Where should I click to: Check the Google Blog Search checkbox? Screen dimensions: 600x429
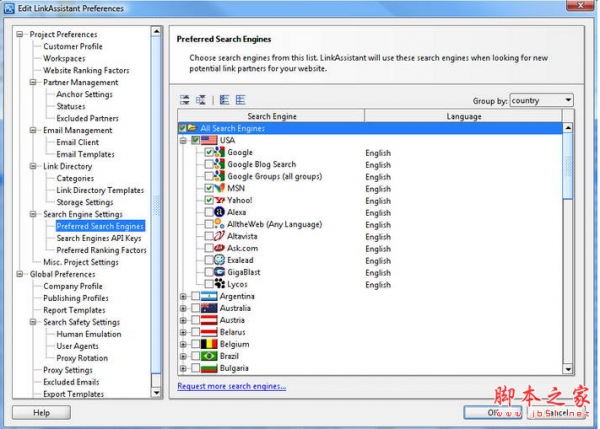click(x=209, y=164)
